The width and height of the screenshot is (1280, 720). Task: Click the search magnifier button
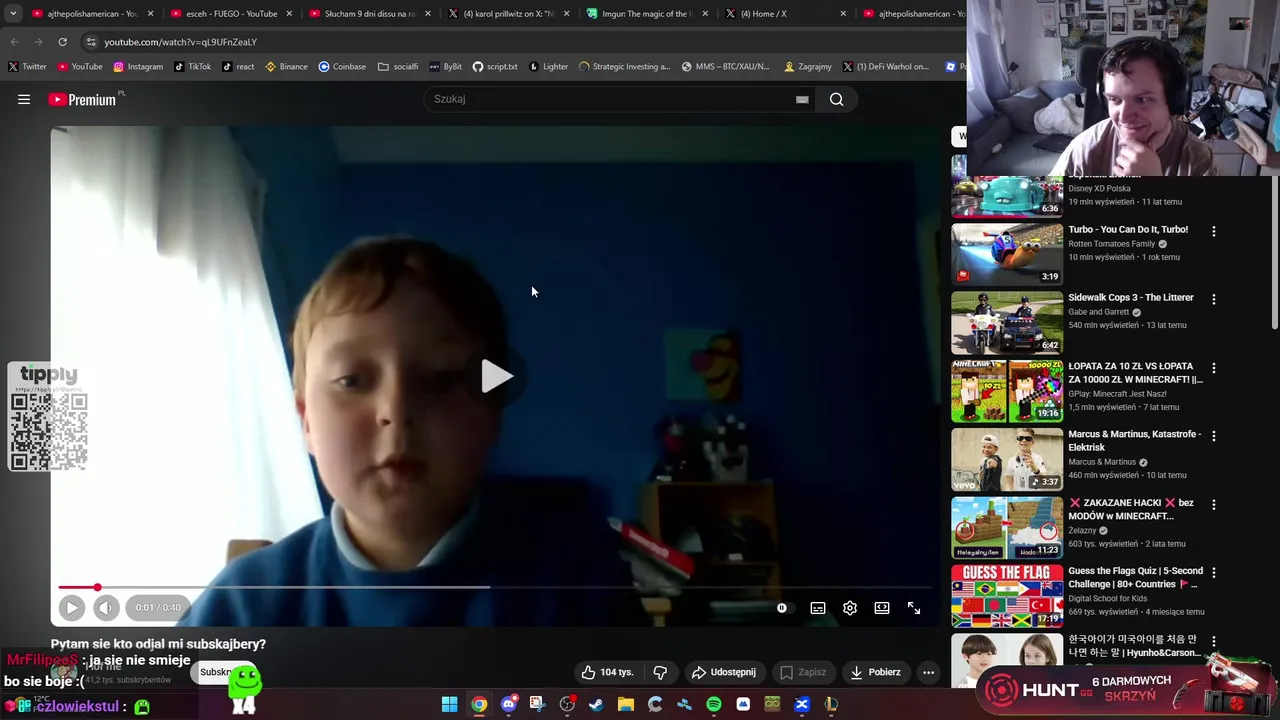pos(837,99)
